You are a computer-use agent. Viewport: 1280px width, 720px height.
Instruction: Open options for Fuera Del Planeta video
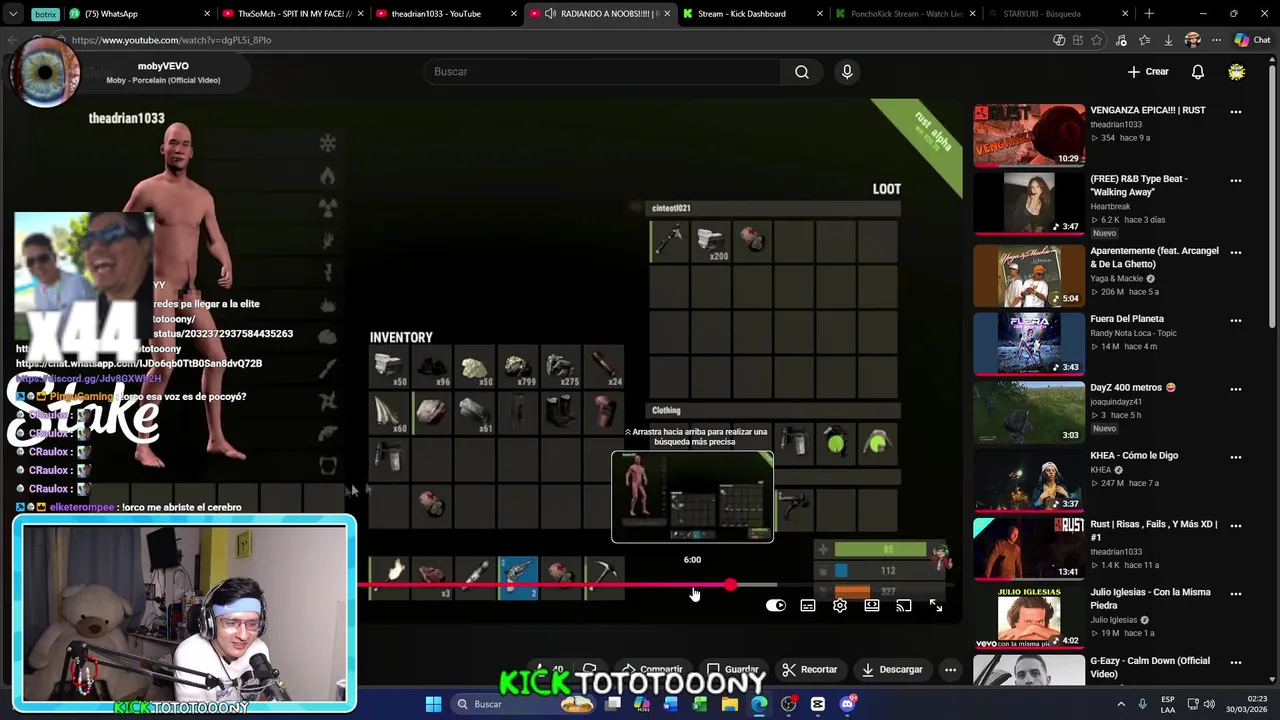click(x=1236, y=321)
